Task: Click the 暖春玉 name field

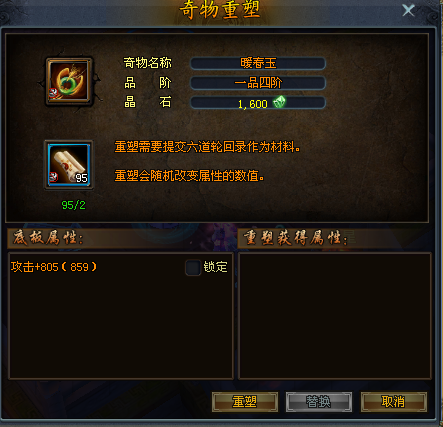Action: point(258,63)
